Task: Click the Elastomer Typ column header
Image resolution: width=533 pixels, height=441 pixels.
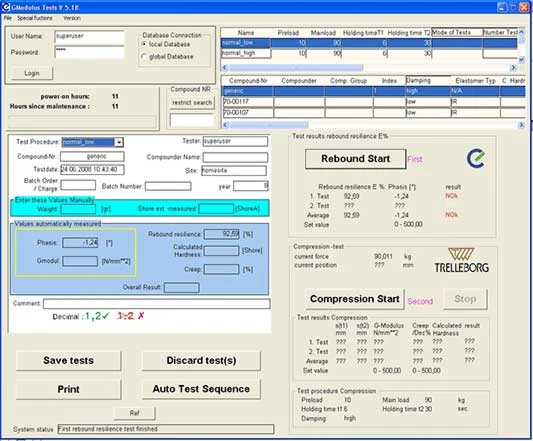Action: click(x=475, y=81)
